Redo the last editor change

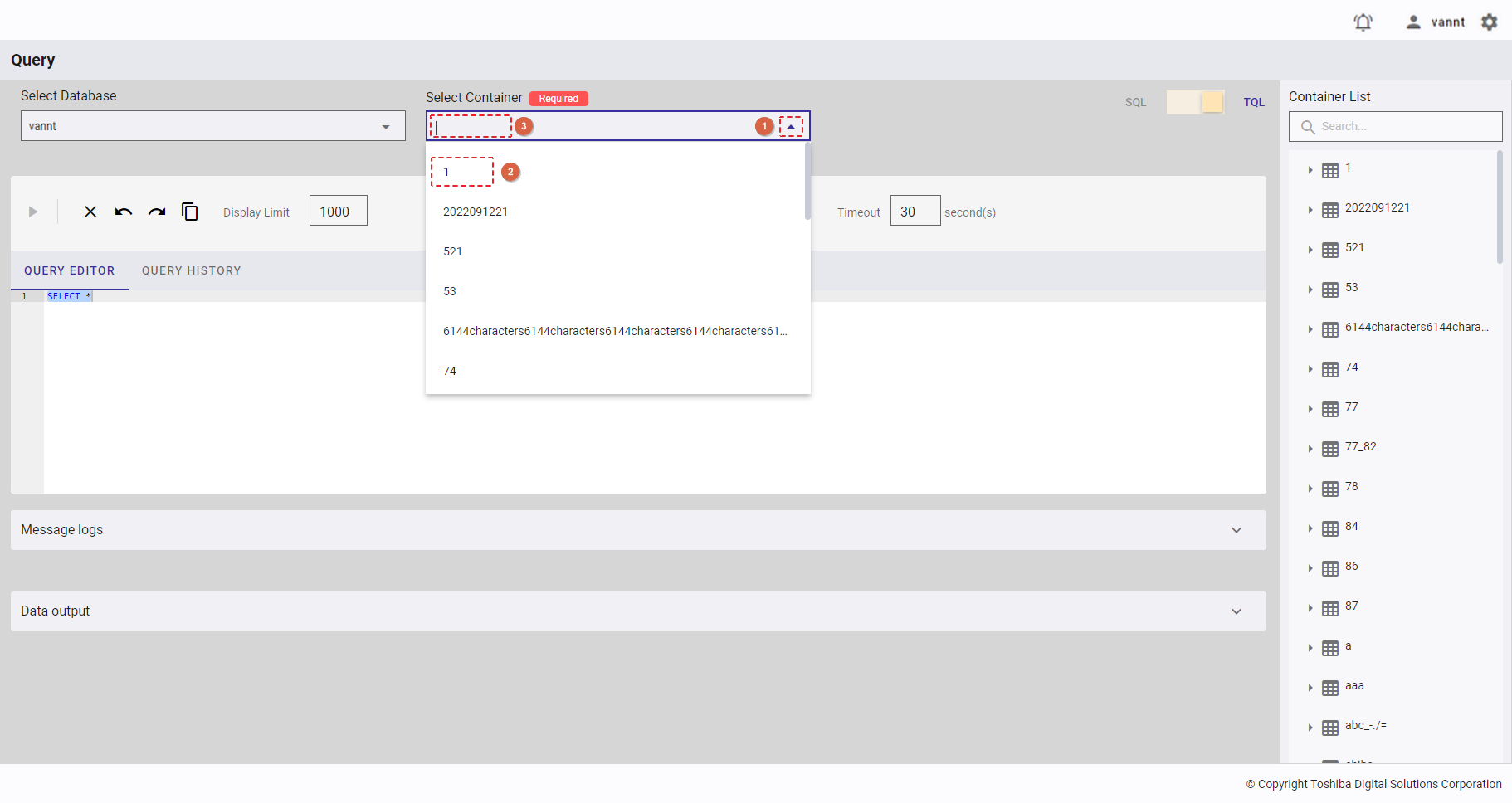click(x=157, y=212)
